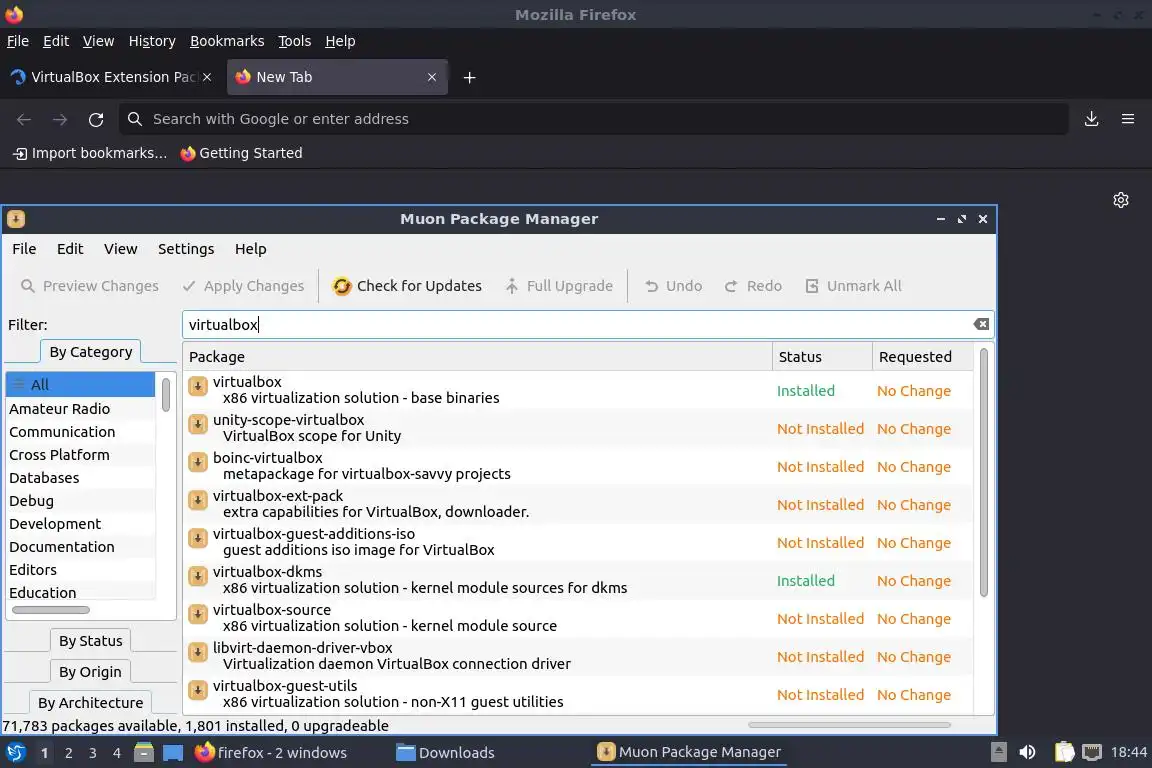Select the Development category
1152x768 pixels.
click(80, 524)
